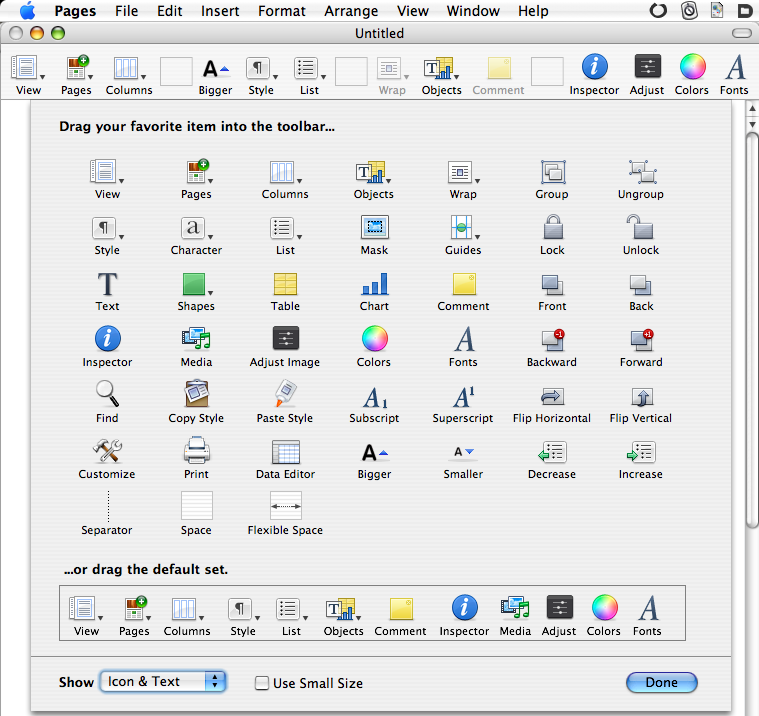Image resolution: width=759 pixels, height=716 pixels.
Task: Open the Edit menu
Action: (169, 11)
